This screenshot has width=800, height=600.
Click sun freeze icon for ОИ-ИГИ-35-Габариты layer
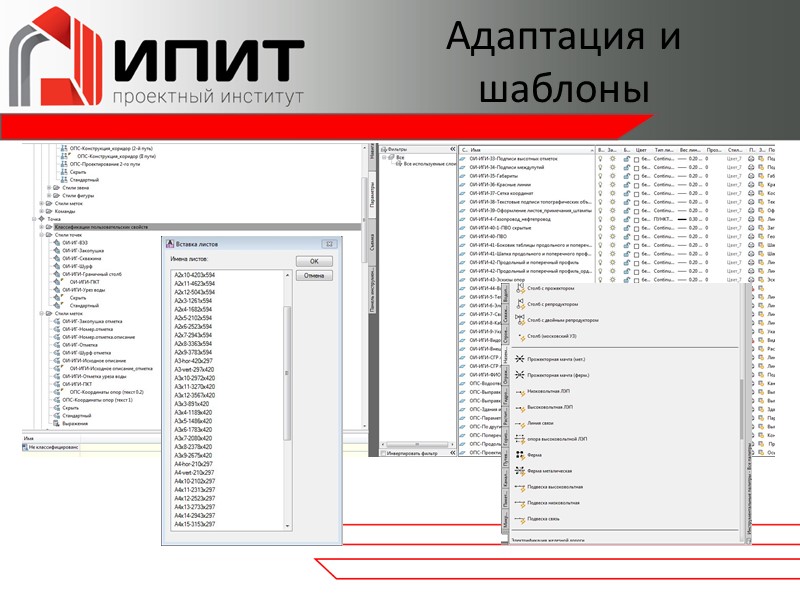coord(613,176)
